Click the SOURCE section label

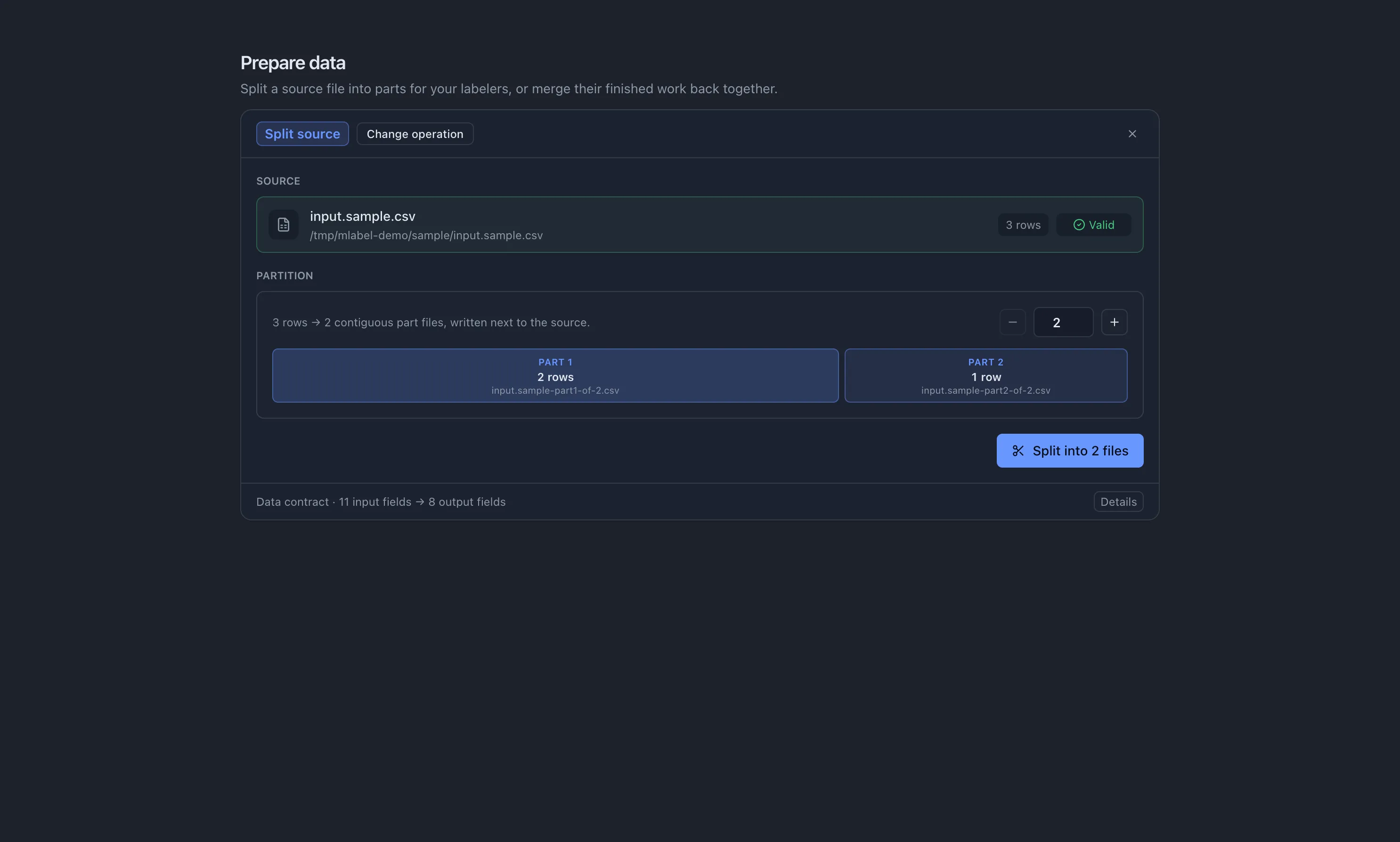(278, 181)
